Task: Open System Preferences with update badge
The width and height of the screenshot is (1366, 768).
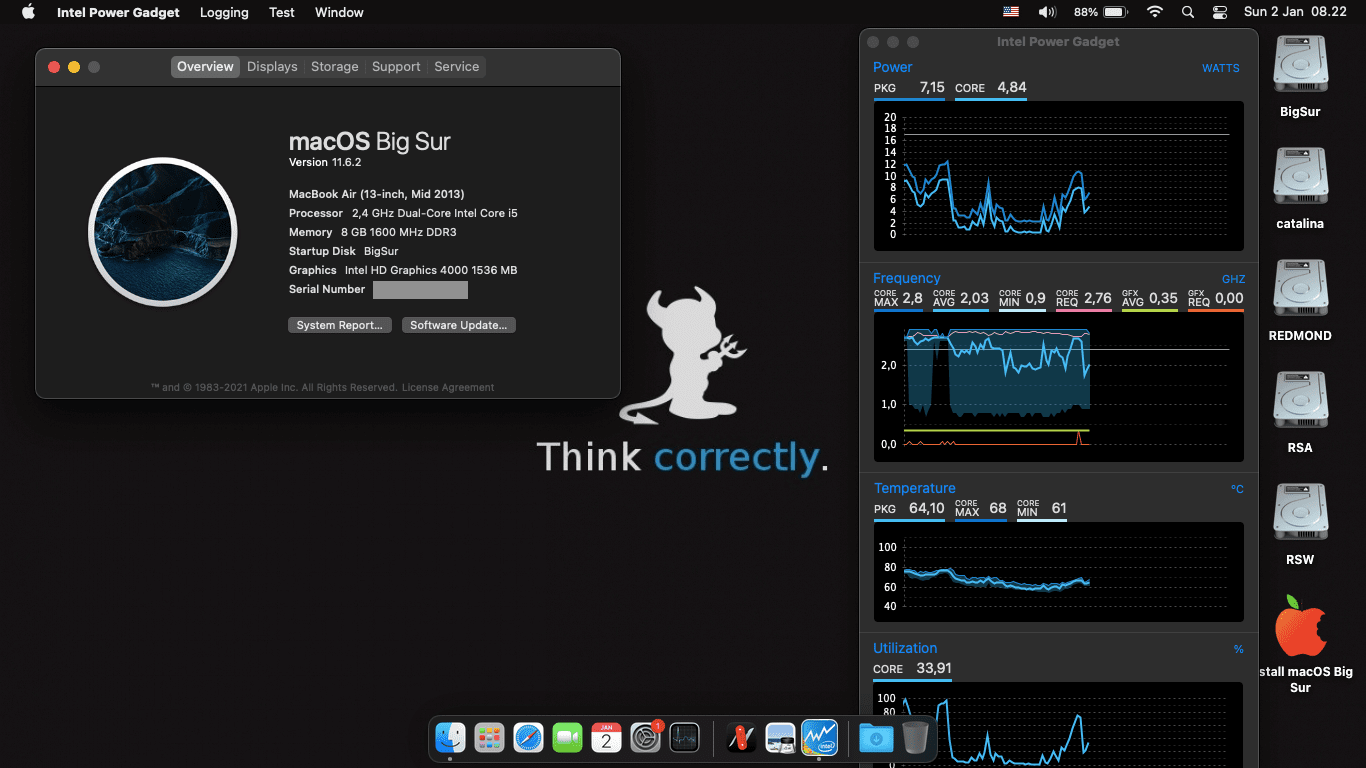Action: point(646,738)
